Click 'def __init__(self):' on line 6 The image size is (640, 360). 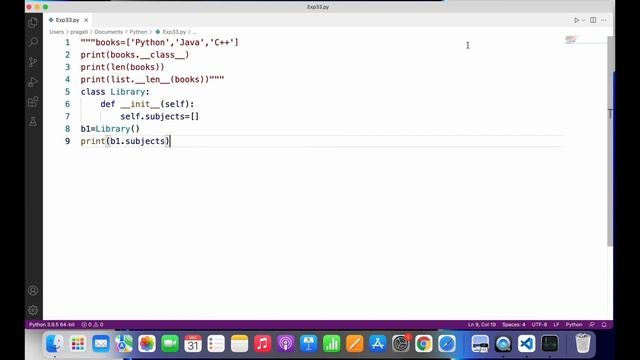(x=147, y=104)
